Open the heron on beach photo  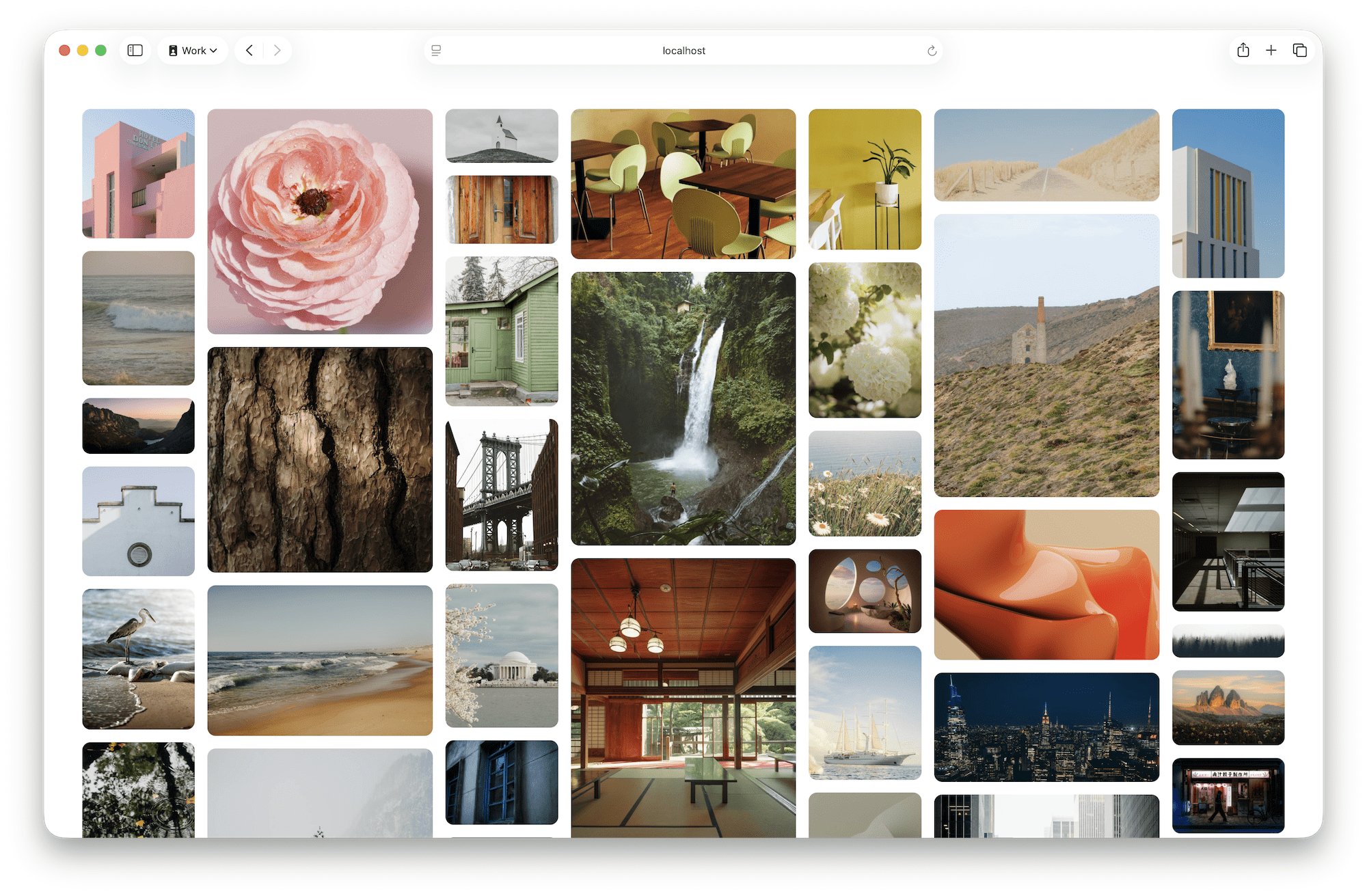point(138,658)
